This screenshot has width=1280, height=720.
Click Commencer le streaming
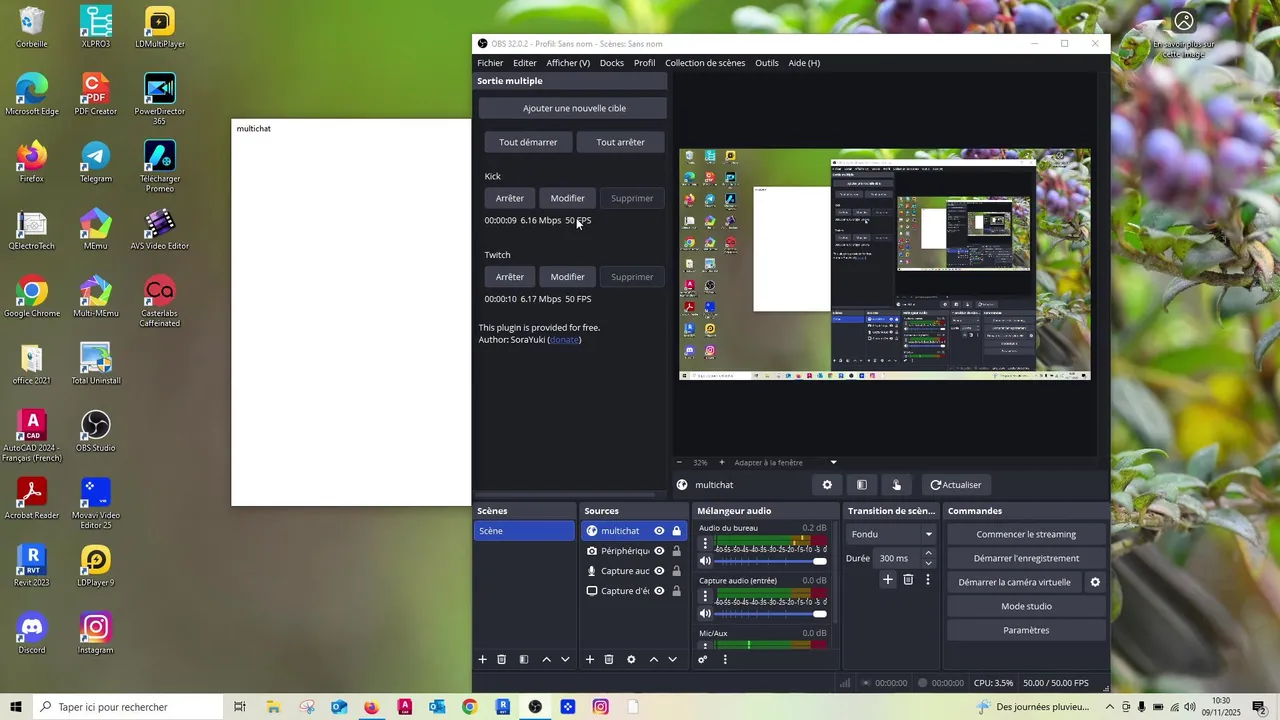1026,534
